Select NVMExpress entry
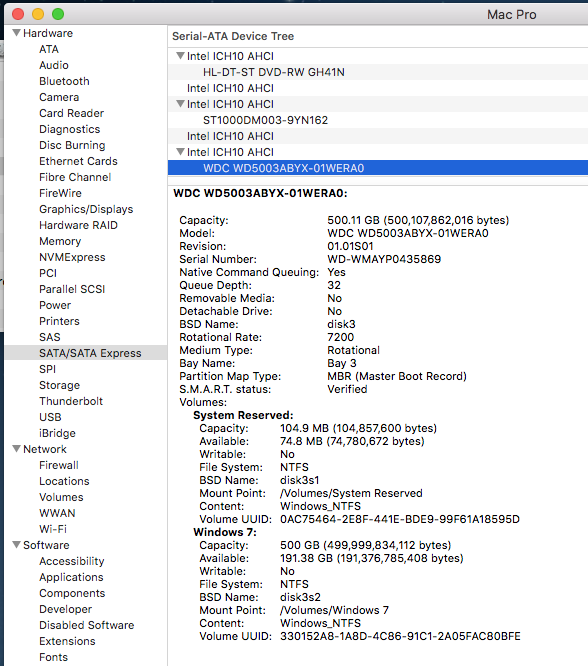The image size is (588, 666). click(72, 257)
